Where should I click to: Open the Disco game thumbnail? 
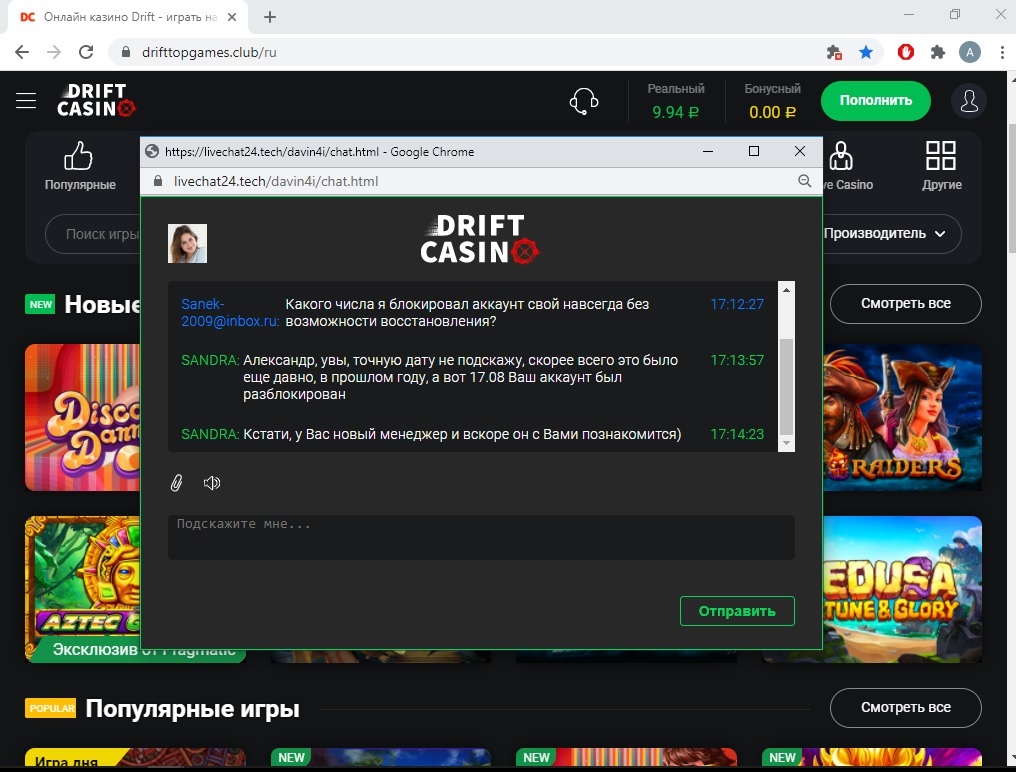[82, 417]
